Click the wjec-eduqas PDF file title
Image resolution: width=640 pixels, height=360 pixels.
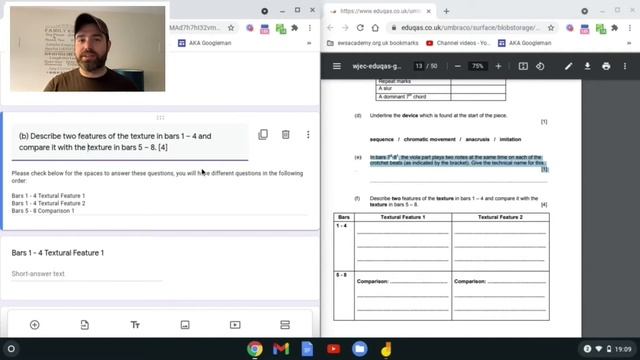point(377,66)
